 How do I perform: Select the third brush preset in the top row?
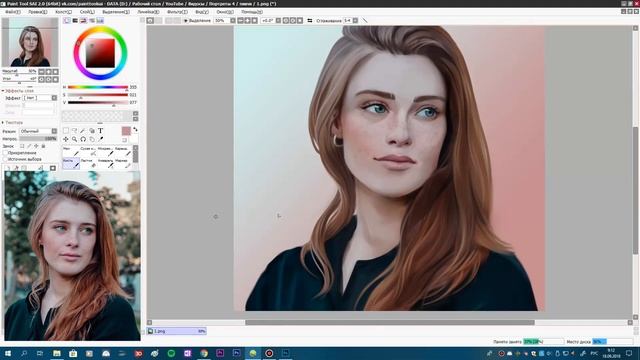tap(105, 151)
